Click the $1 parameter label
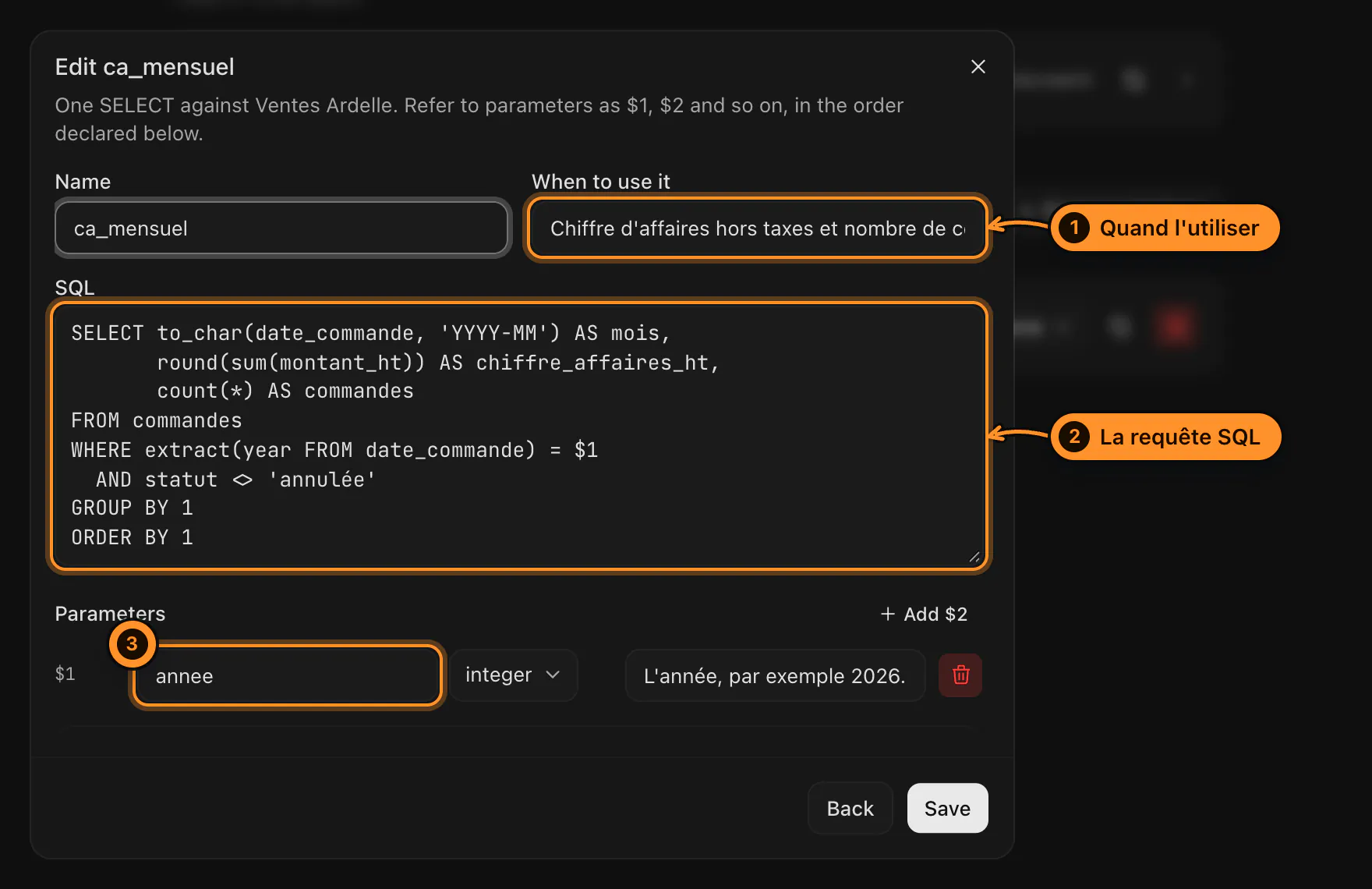Viewport: 1372px width, 889px height. 65,675
